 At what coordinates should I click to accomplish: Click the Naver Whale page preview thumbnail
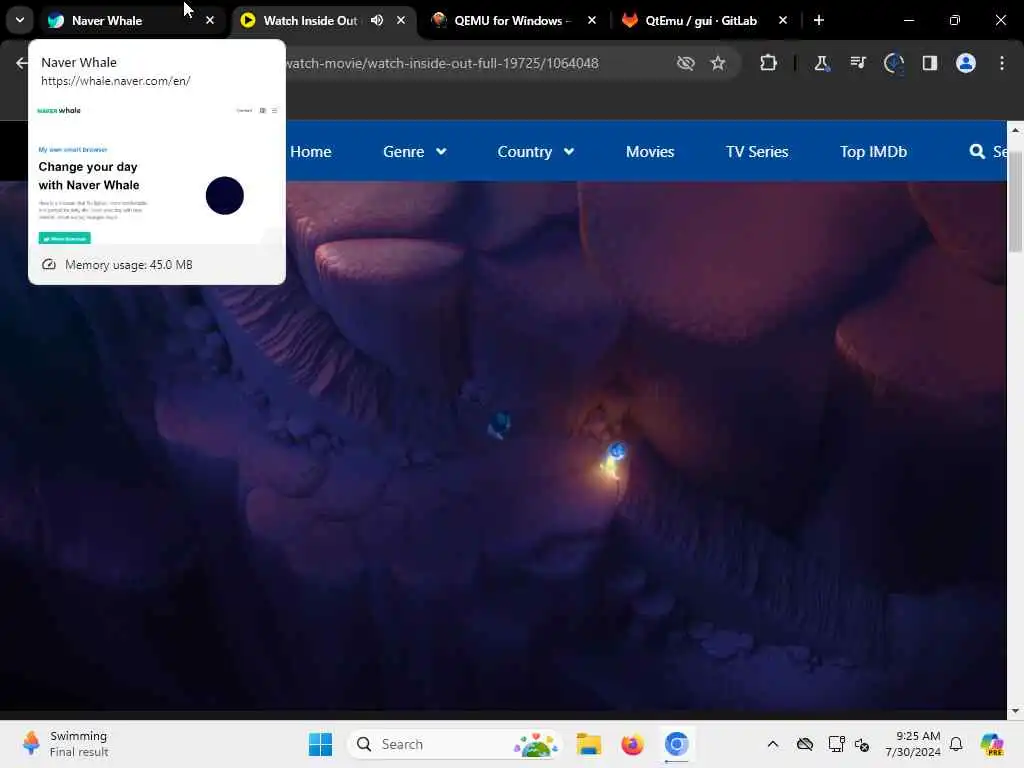coord(157,172)
